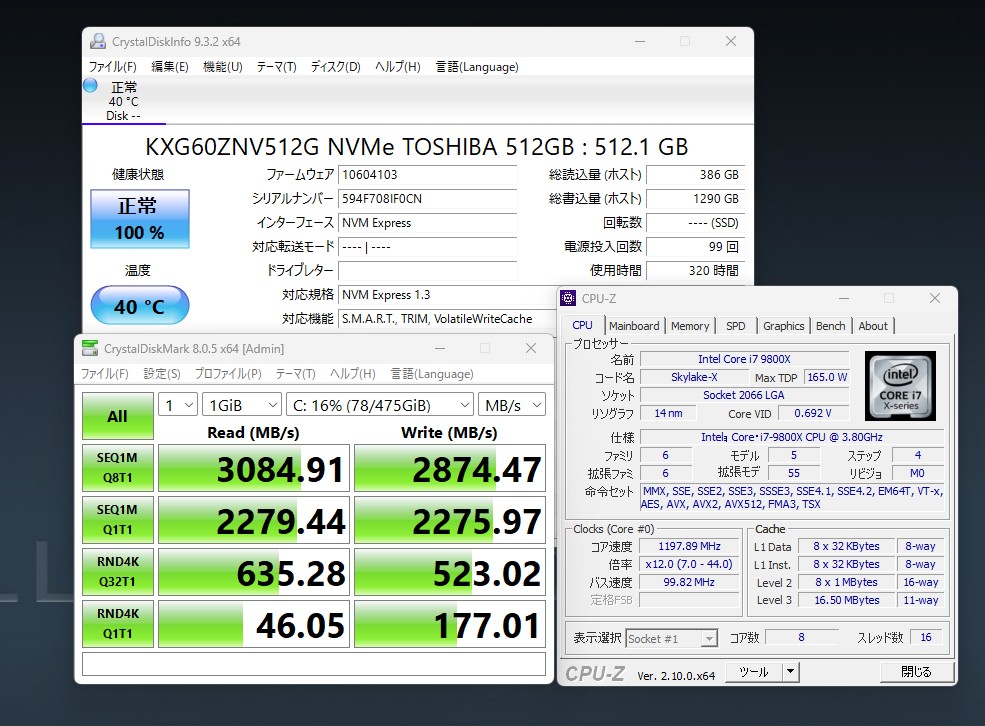
Task: Open 言語(Language) menu in CrystalDiskInfo
Action: (x=477, y=67)
